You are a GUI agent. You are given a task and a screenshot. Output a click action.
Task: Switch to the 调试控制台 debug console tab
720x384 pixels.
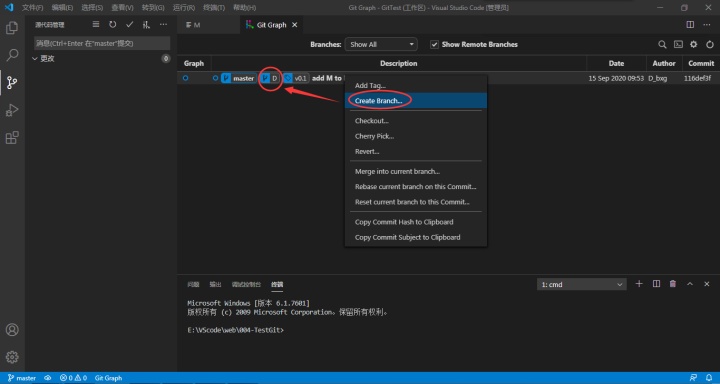[247, 284]
